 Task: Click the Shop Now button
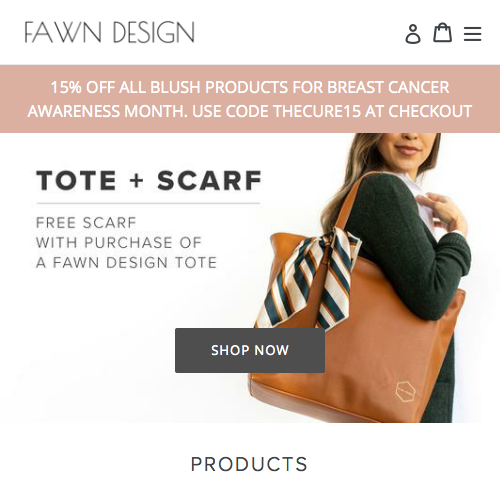pyautogui.click(x=250, y=350)
